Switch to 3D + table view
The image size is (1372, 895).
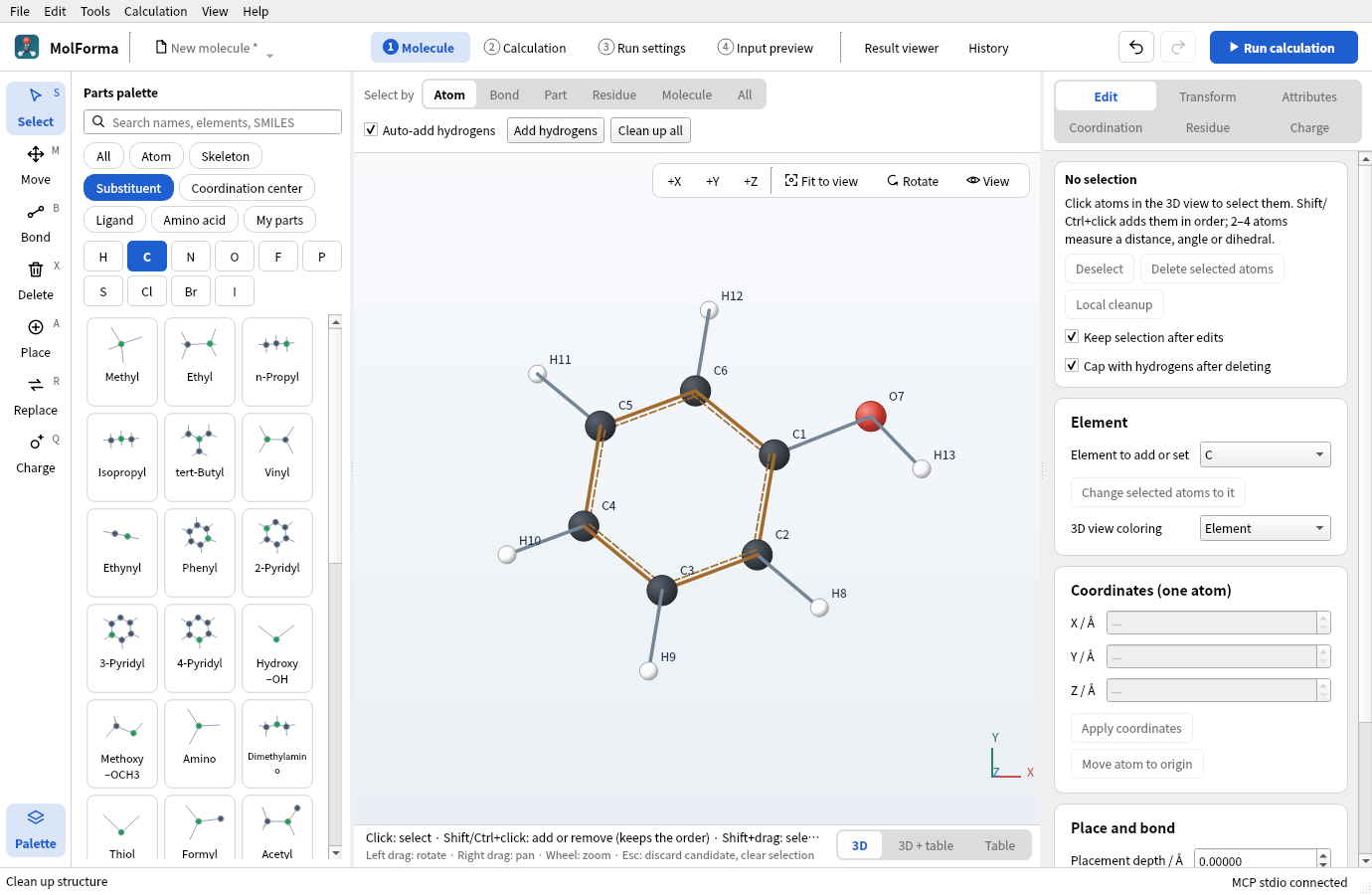[x=926, y=845]
